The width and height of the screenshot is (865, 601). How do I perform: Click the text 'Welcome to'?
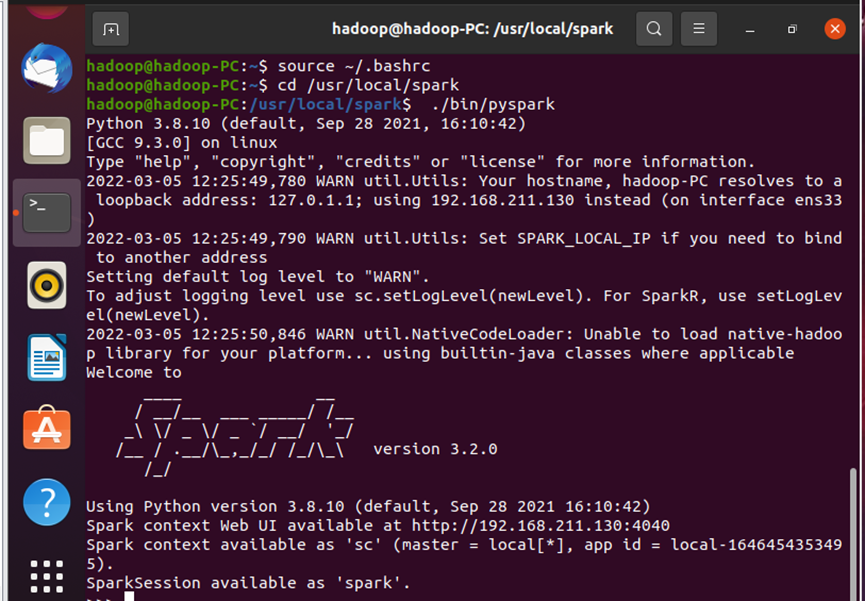(x=134, y=373)
